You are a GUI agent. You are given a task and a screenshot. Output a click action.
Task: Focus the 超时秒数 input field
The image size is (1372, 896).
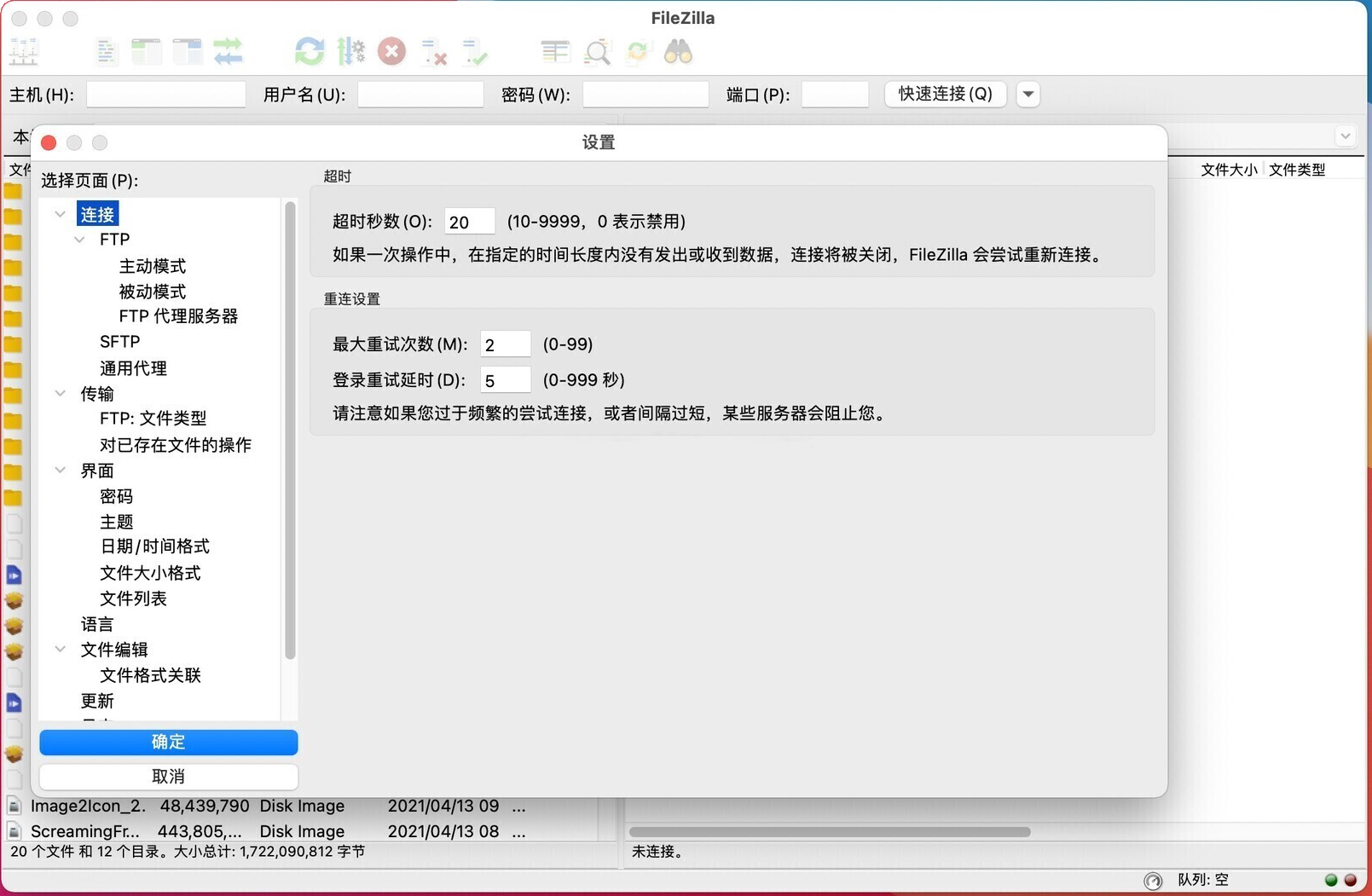470,222
